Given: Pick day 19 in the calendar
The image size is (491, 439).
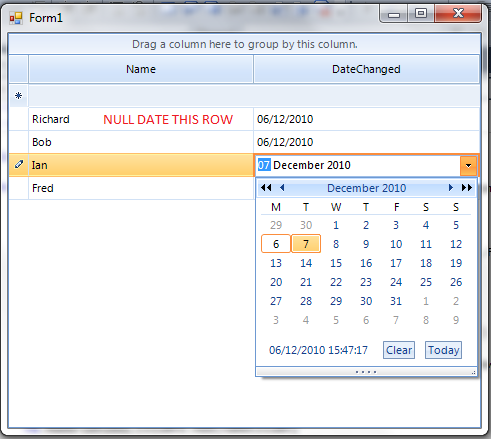Looking at the screenshot, I should click(x=456, y=263).
